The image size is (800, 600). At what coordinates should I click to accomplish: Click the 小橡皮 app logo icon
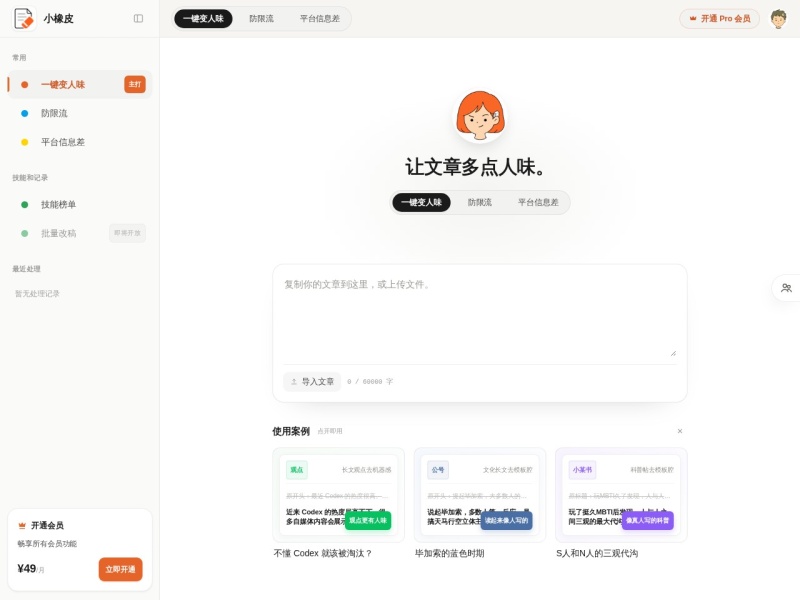tap(23, 18)
